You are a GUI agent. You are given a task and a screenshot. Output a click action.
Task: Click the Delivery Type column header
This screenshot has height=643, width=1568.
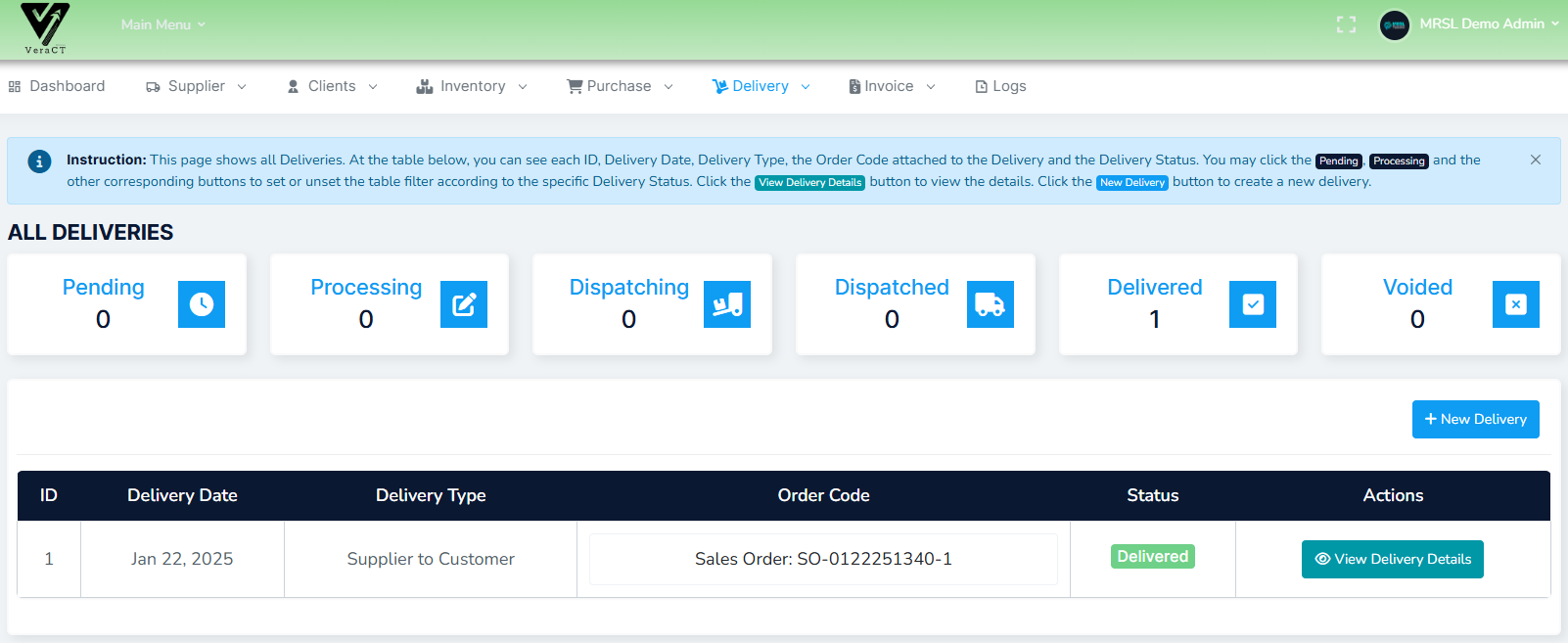[x=431, y=495]
